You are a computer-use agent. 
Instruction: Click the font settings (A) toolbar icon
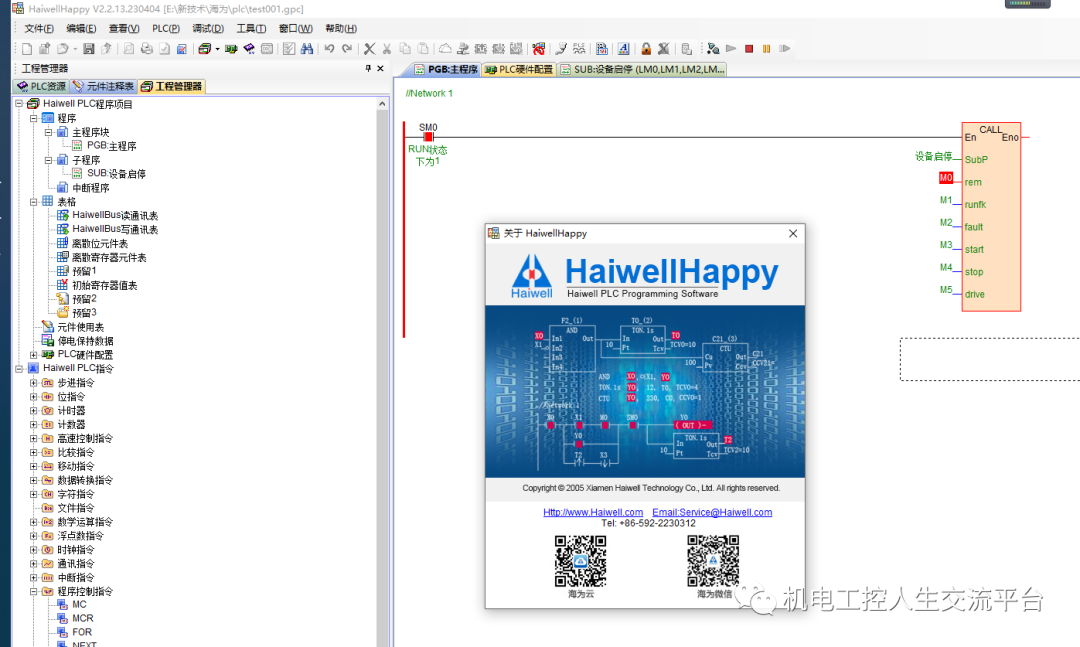(623, 49)
